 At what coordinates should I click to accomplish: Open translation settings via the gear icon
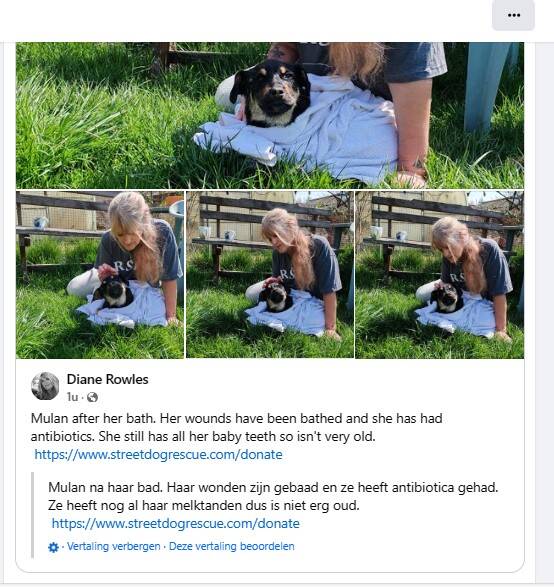pos(54,547)
